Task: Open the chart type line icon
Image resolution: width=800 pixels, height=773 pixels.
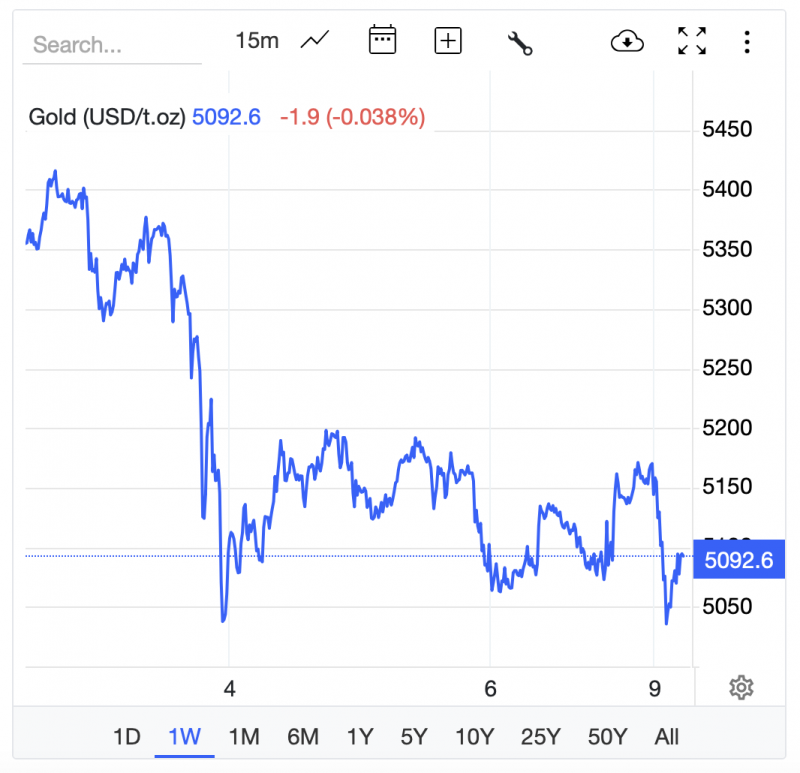Action: 316,40
